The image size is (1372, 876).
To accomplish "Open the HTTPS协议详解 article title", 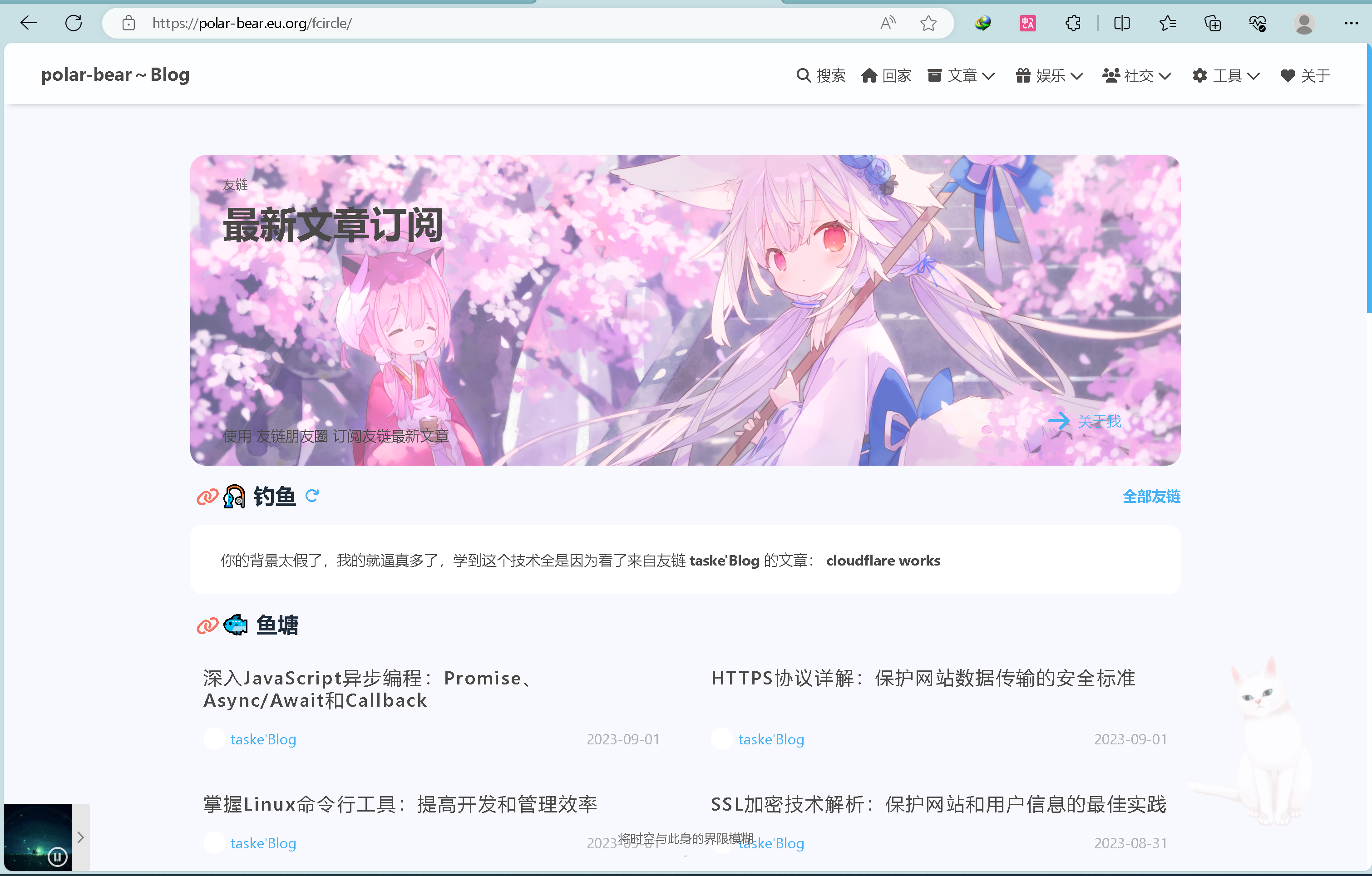I will coord(923,678).
